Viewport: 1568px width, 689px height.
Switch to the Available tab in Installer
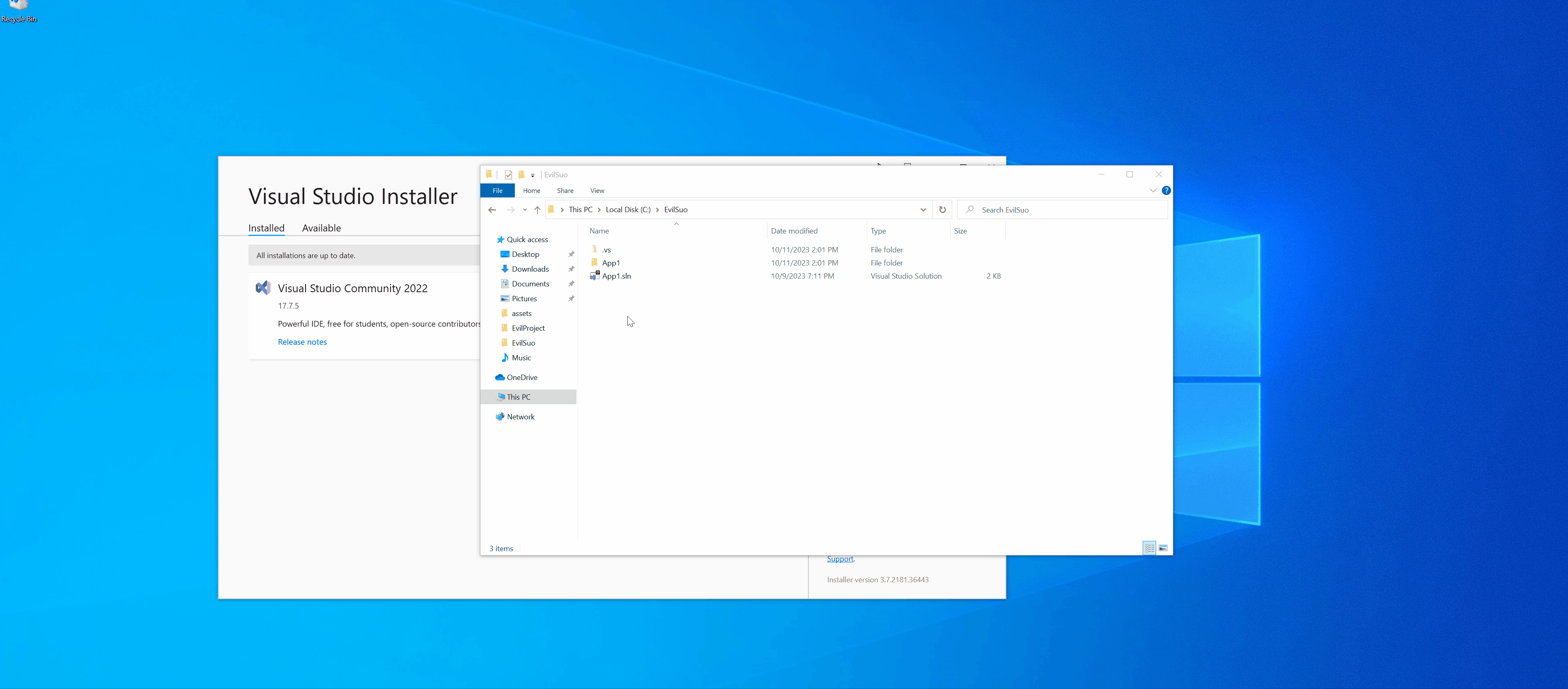click(x=321, y=228)
